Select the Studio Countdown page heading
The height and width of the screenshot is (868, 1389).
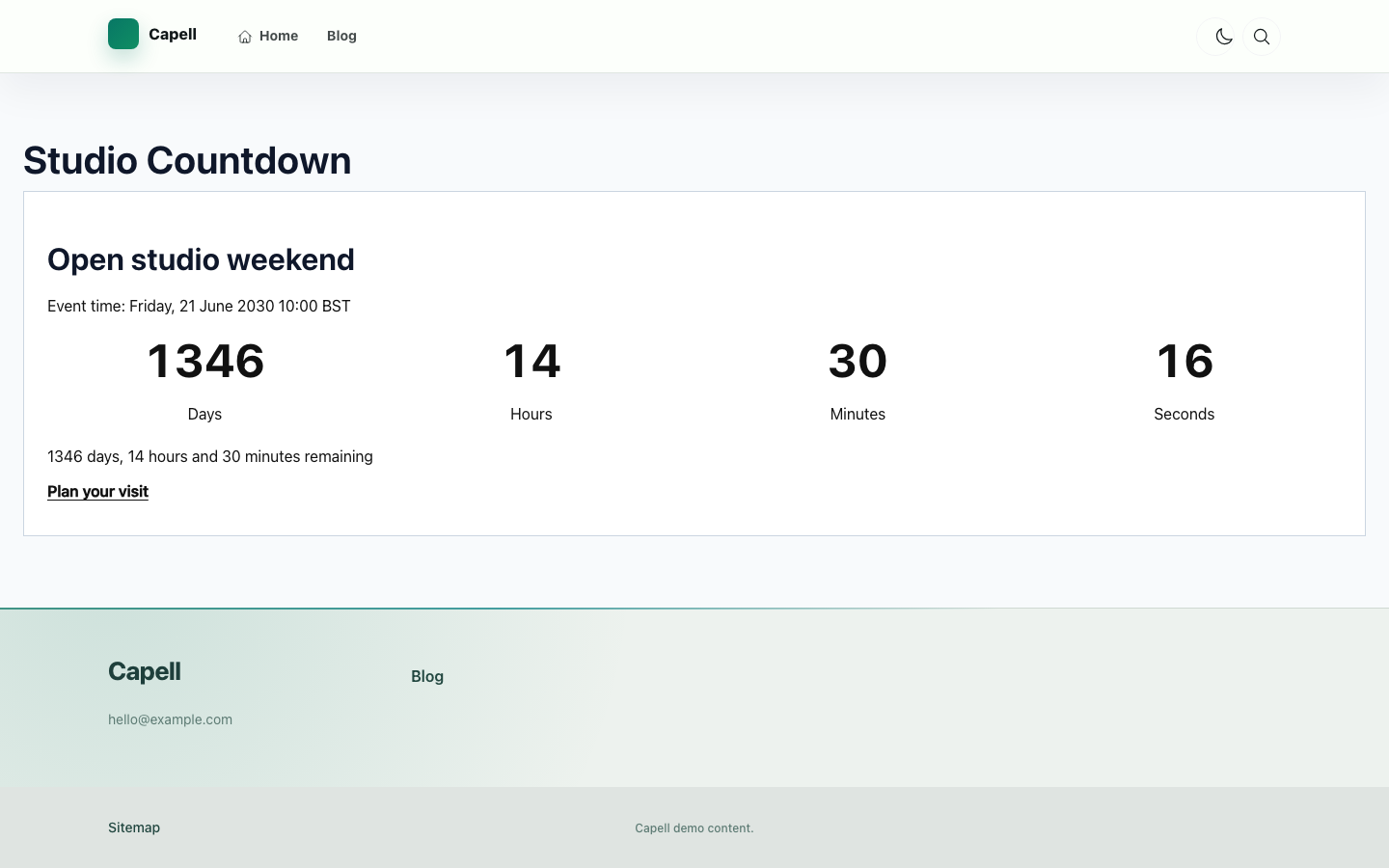187,160
